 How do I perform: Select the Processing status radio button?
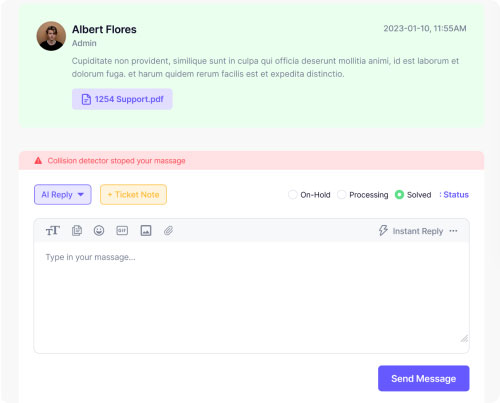tap(341, 195)
